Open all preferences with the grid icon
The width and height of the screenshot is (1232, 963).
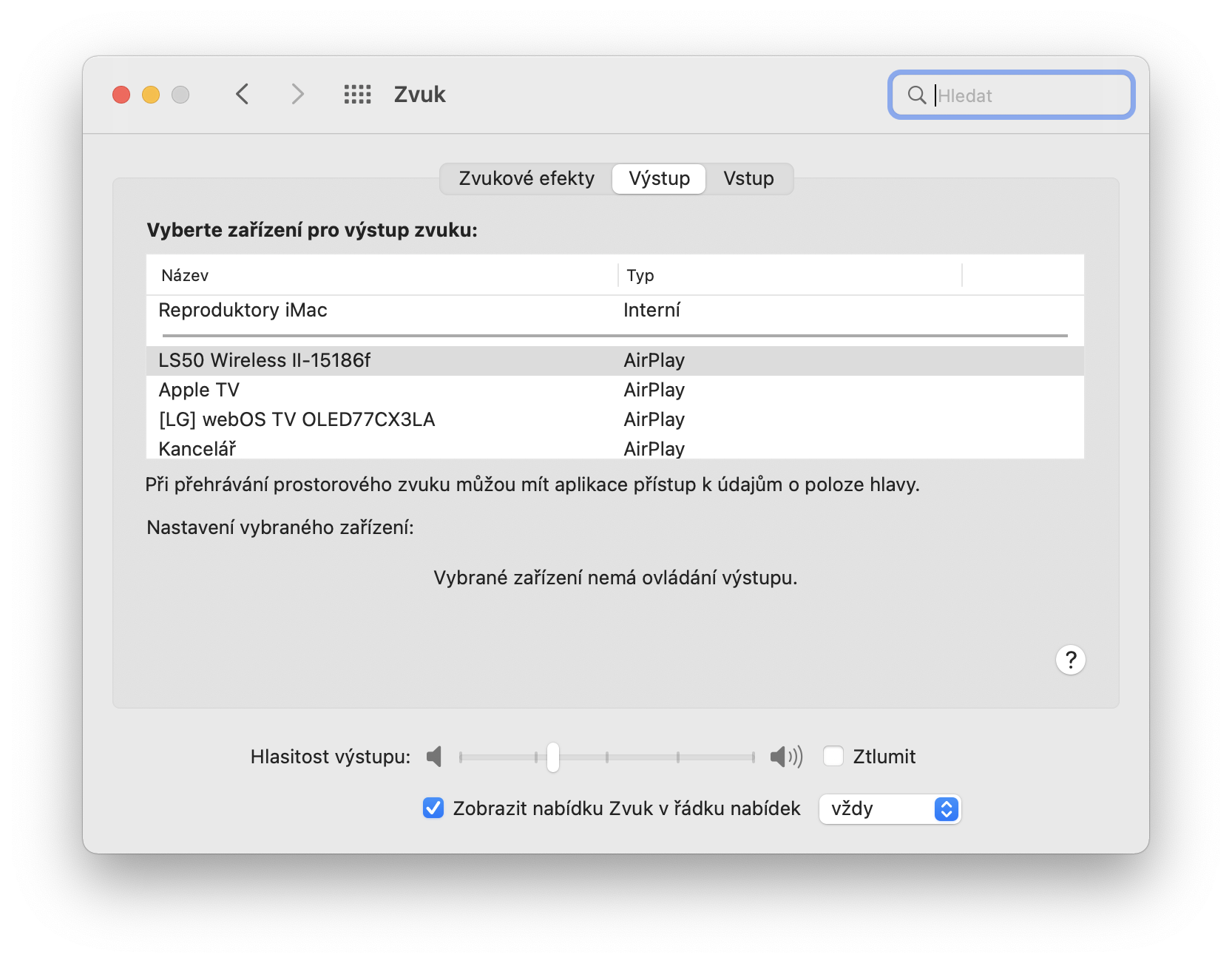click(x=358, y=94)
